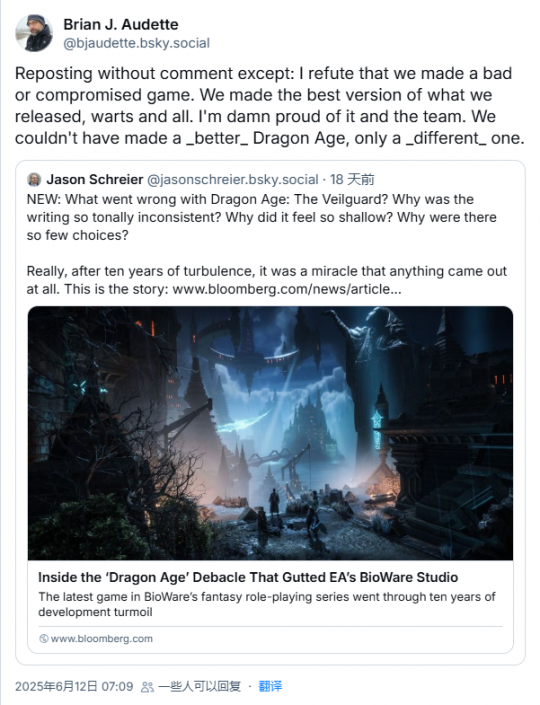This screenshot has width=540, height=705.
Task: Open the www.bloomberg.com domain footer link
Action: click(x=102, y=638)
